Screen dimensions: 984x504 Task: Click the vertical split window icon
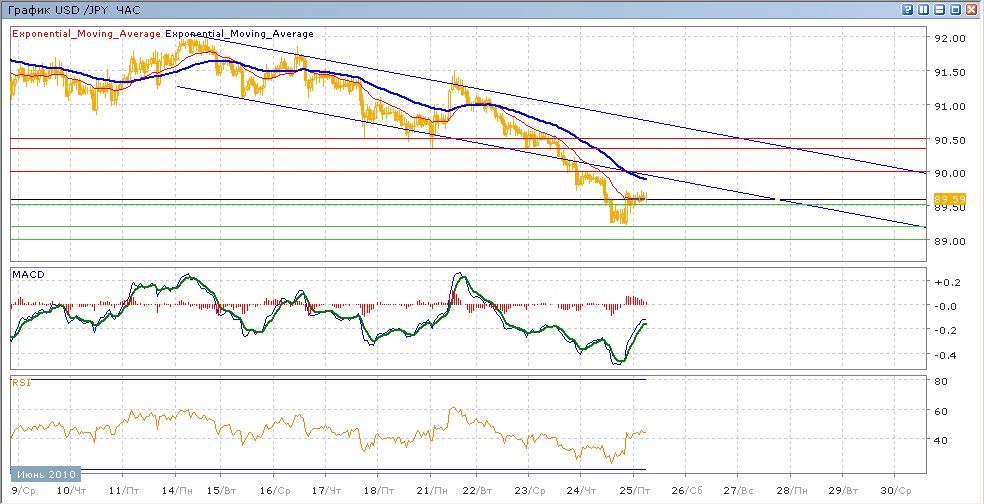[x=923, y=9]
